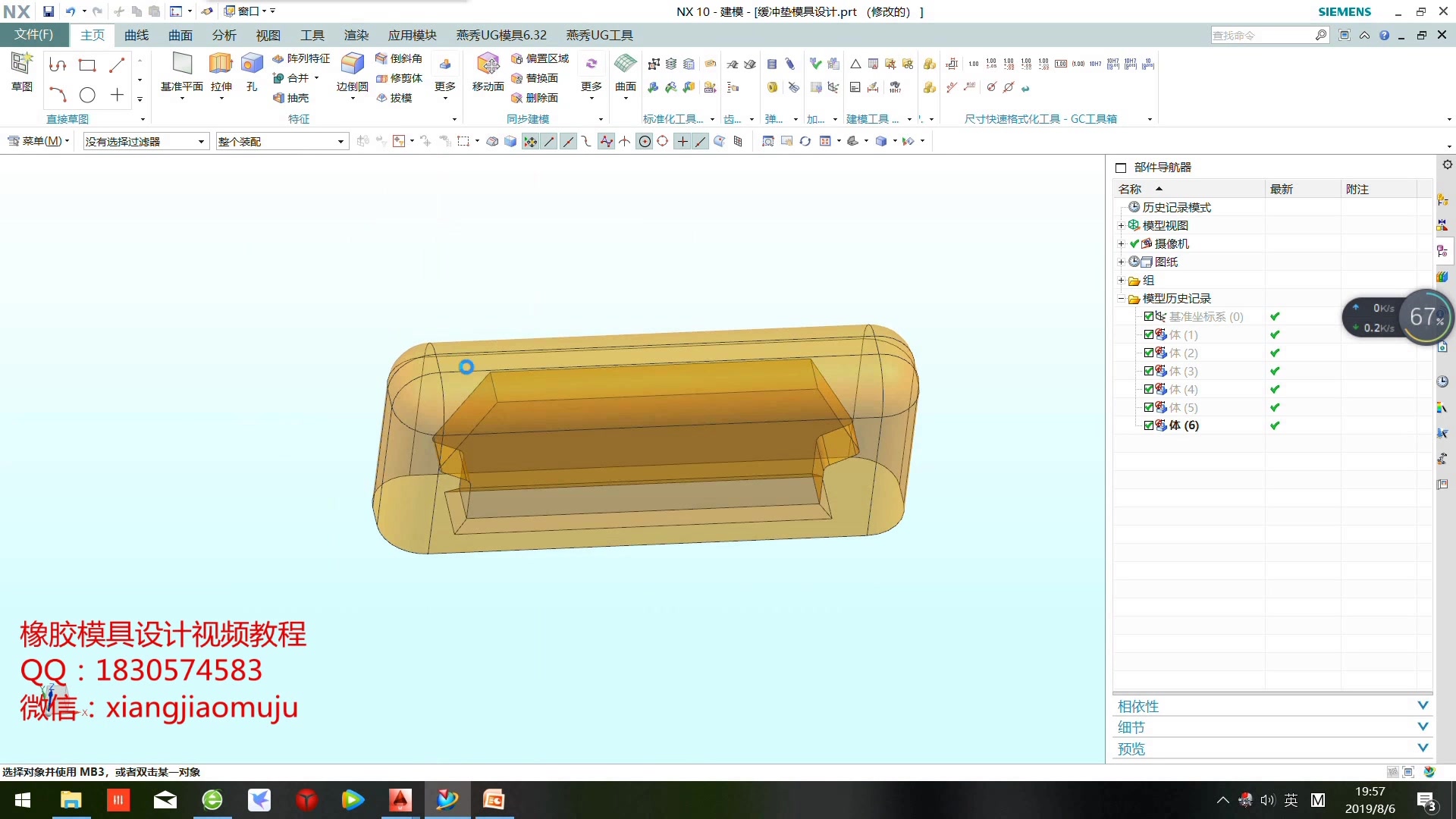Expand the 模型视图 tree node
This screenshot has height=819, width=1456.
(1121, 225)
